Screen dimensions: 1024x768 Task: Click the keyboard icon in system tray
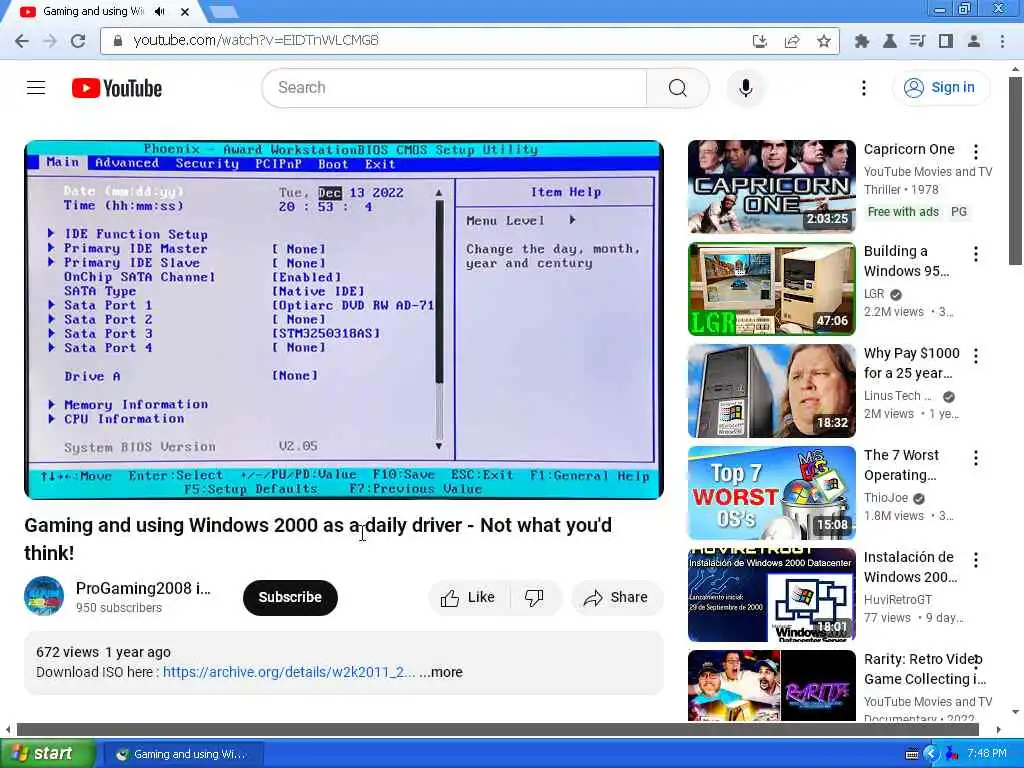coord(912,754)
